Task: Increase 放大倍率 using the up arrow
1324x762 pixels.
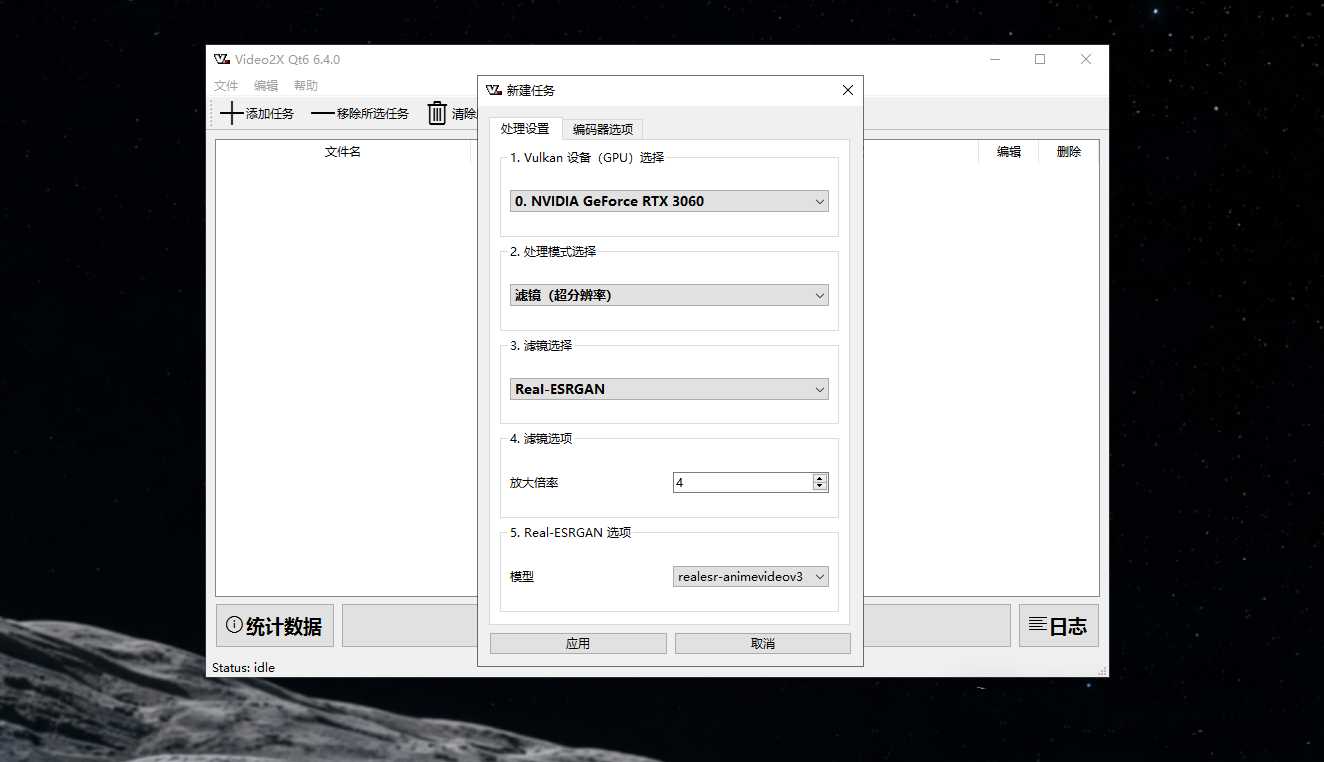Action: (820, 478)
